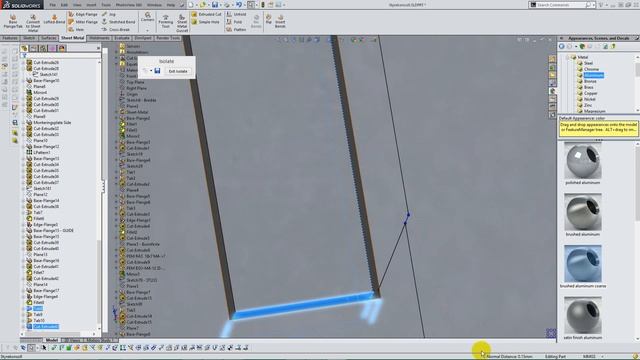The width and height of the screenshot is (640, 360).
Task: Collapse the Metal appearances folder
Action: click(x=568, y=57)
